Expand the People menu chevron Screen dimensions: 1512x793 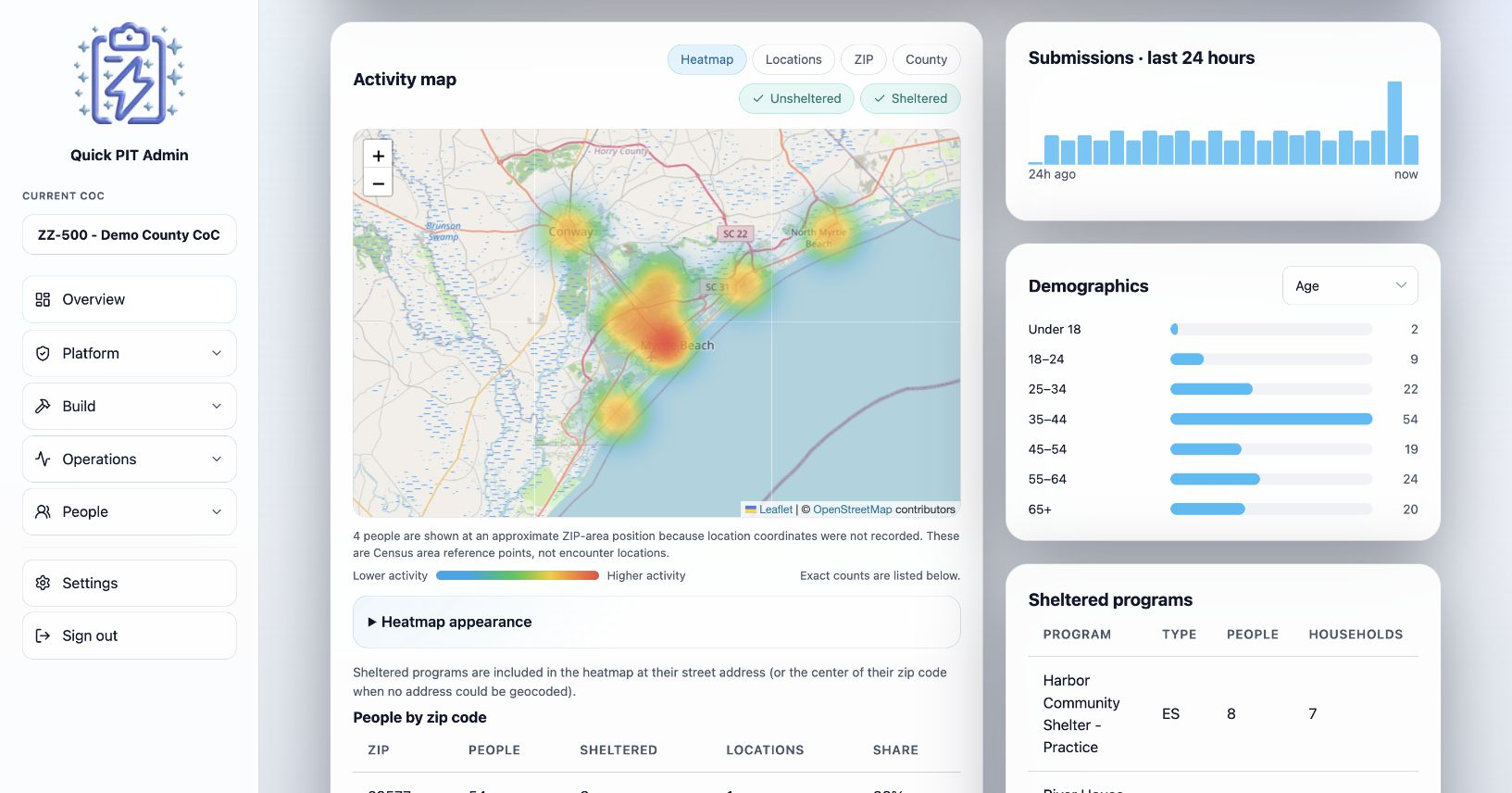point(217,511)
